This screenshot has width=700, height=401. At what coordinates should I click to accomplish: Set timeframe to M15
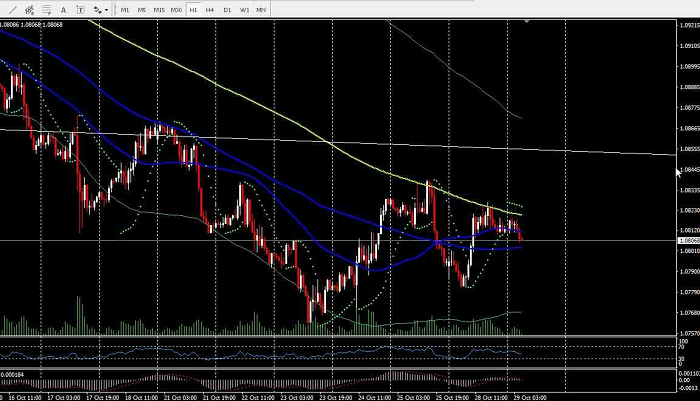[159, 9]
